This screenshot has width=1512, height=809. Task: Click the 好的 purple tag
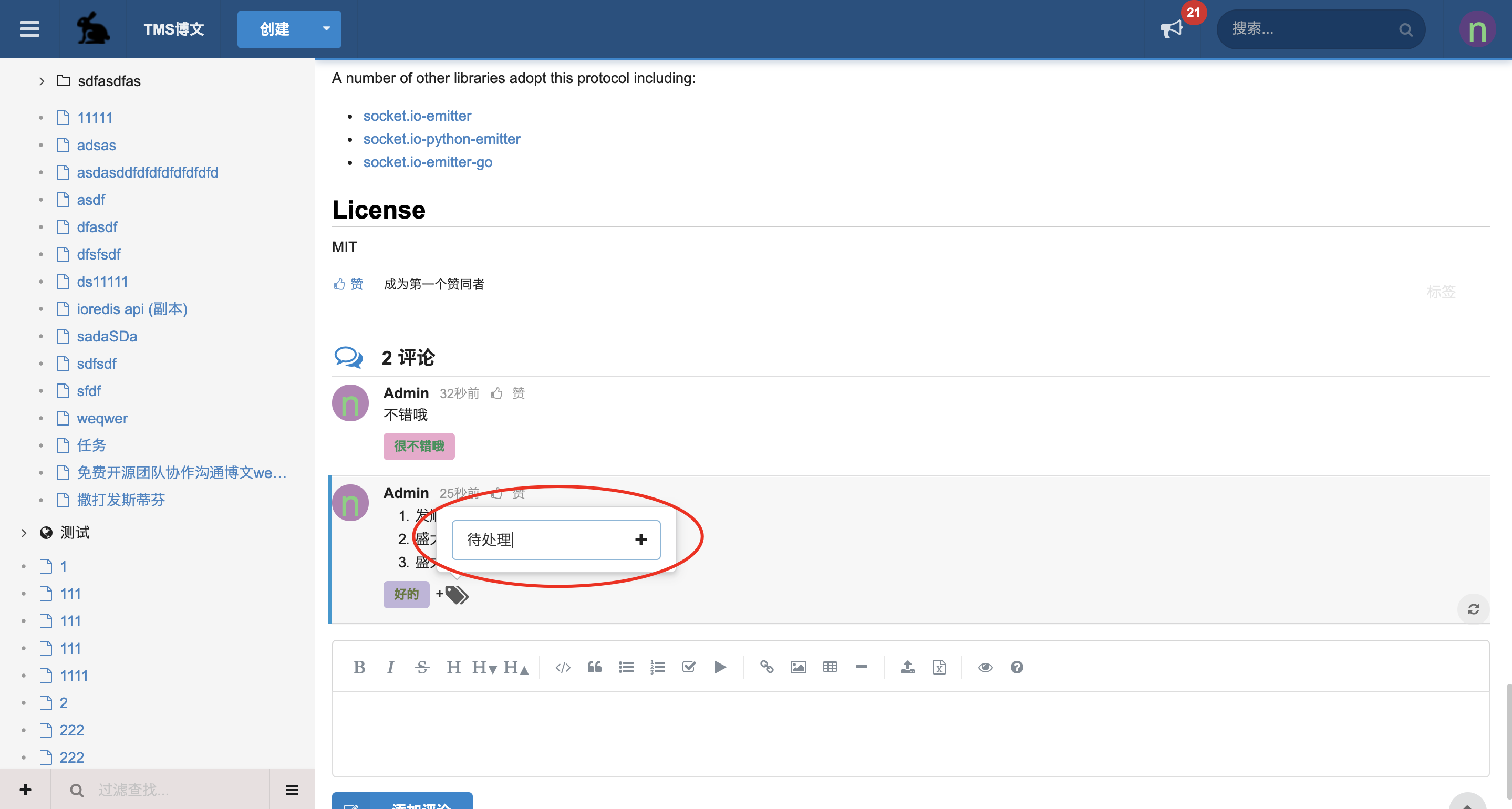click(x=406, y=594)
